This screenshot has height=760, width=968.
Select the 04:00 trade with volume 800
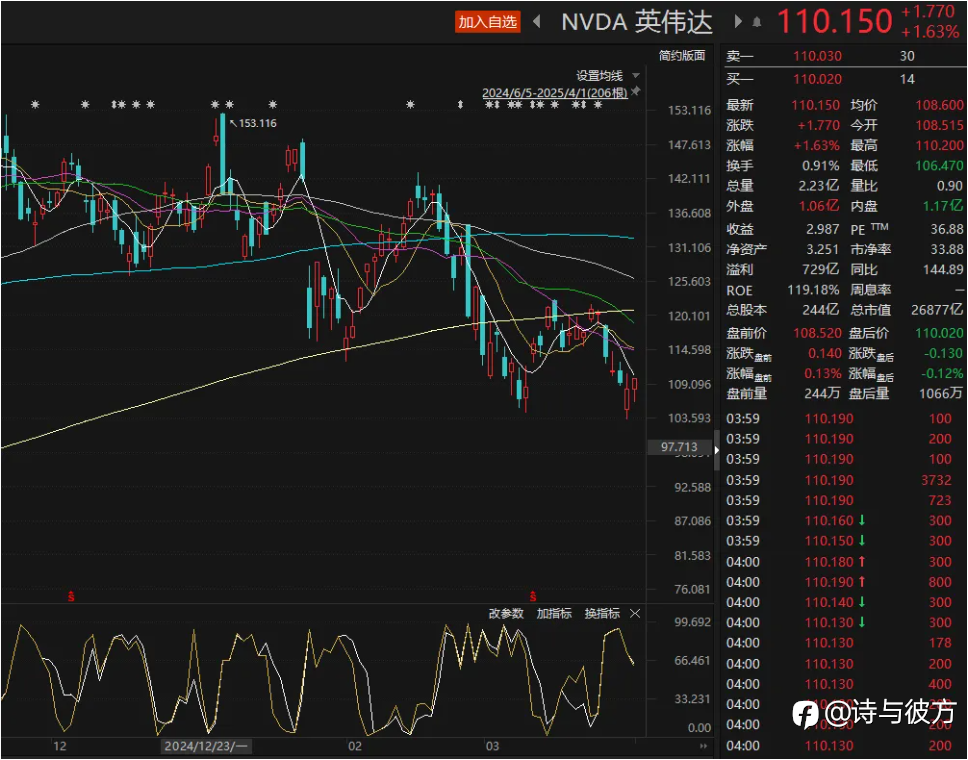[x=839, y=582]
